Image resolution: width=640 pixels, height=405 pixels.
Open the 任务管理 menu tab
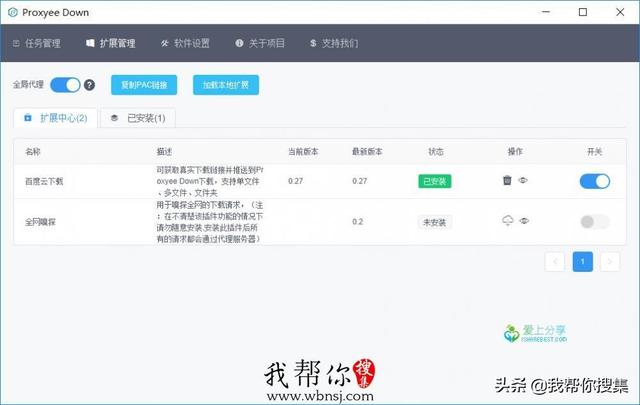click(37, 43)
